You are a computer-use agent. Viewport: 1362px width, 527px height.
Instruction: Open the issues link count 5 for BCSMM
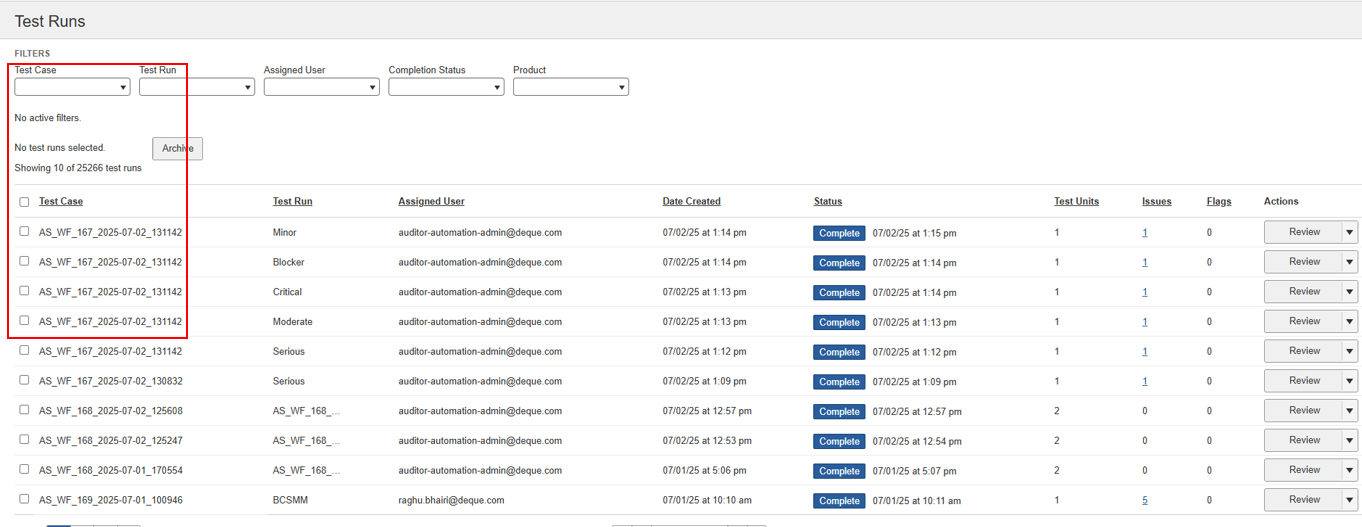pos(1145,500)
